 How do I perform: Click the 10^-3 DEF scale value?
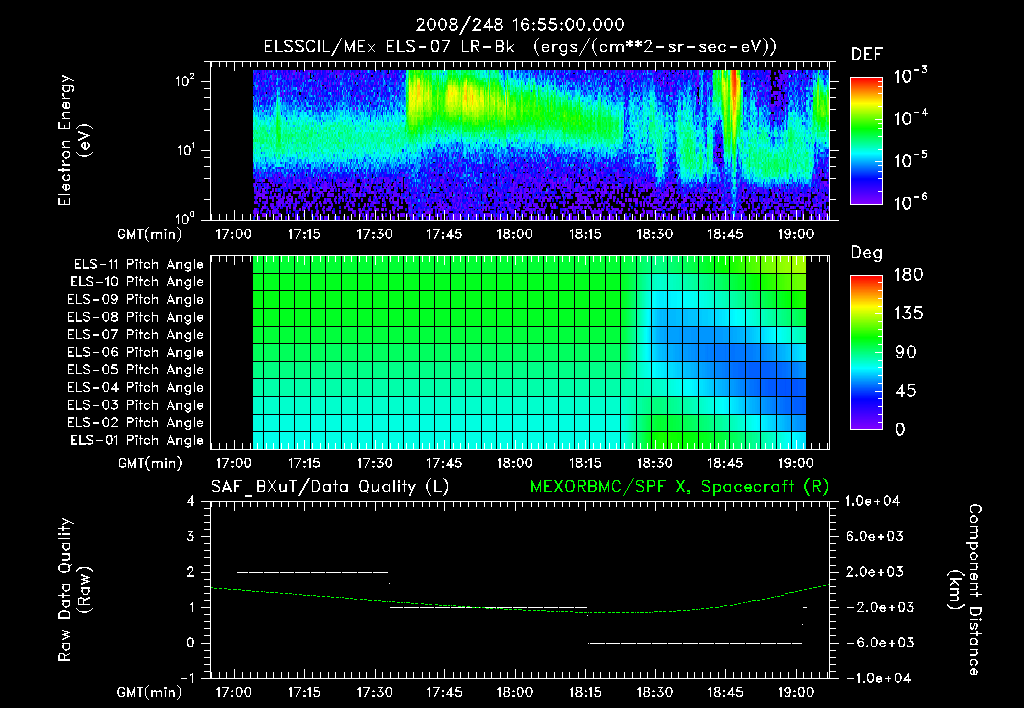(x=910, y=76)
